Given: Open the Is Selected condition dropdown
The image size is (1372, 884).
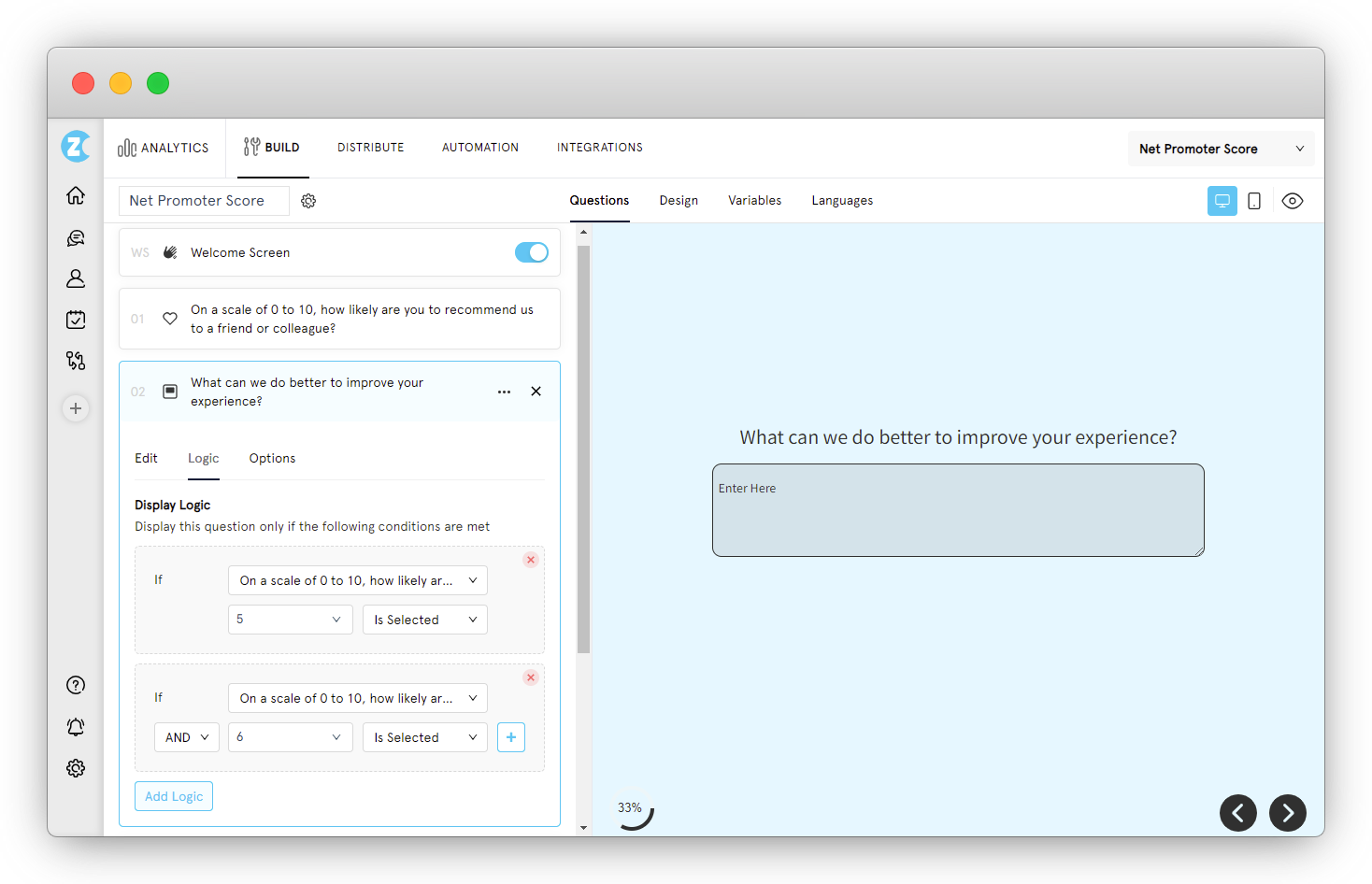Looking at the screenshot, I should tap(424, 619).
